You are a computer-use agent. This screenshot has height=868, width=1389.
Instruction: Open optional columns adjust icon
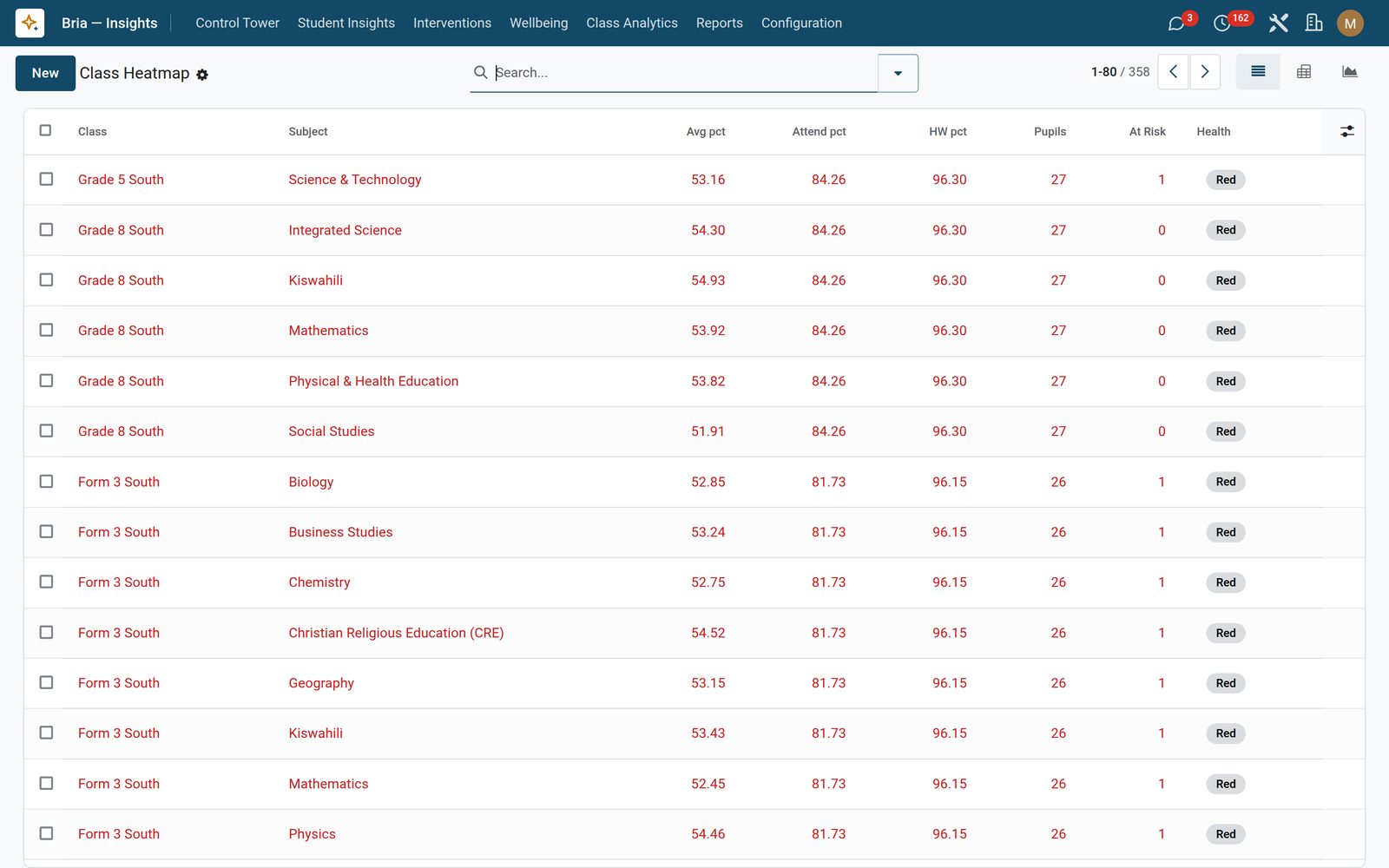click(x=1346, y=132)
